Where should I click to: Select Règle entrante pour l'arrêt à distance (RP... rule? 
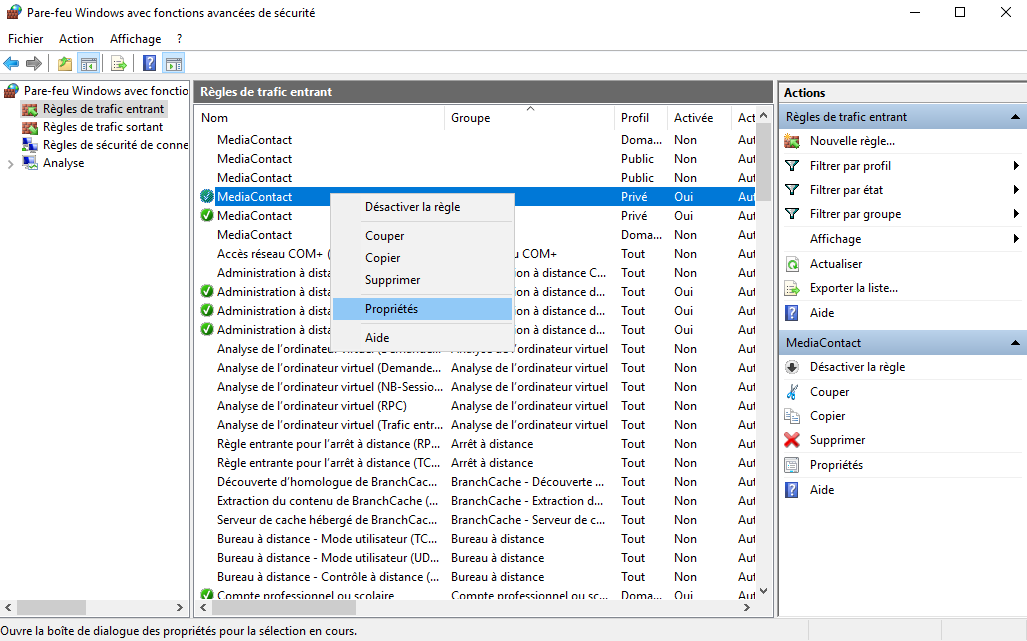(x=329, y=444)
